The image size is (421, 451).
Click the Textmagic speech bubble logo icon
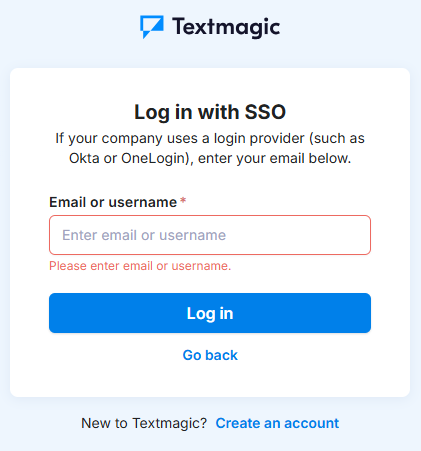tap(152, 27)
